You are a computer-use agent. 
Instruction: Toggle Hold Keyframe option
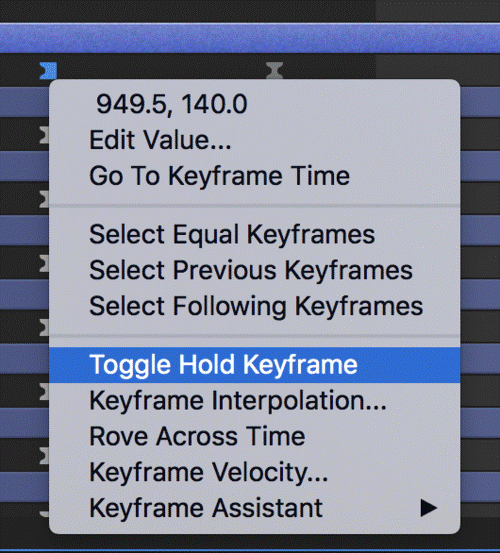pos(255,365)
